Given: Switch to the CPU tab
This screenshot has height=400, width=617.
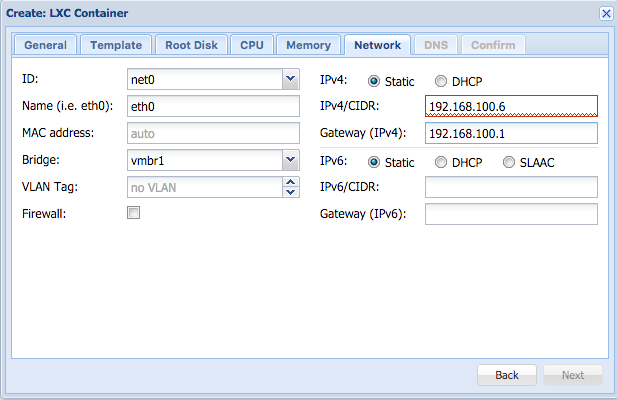Looking at the screenshot, I should 252,45.
